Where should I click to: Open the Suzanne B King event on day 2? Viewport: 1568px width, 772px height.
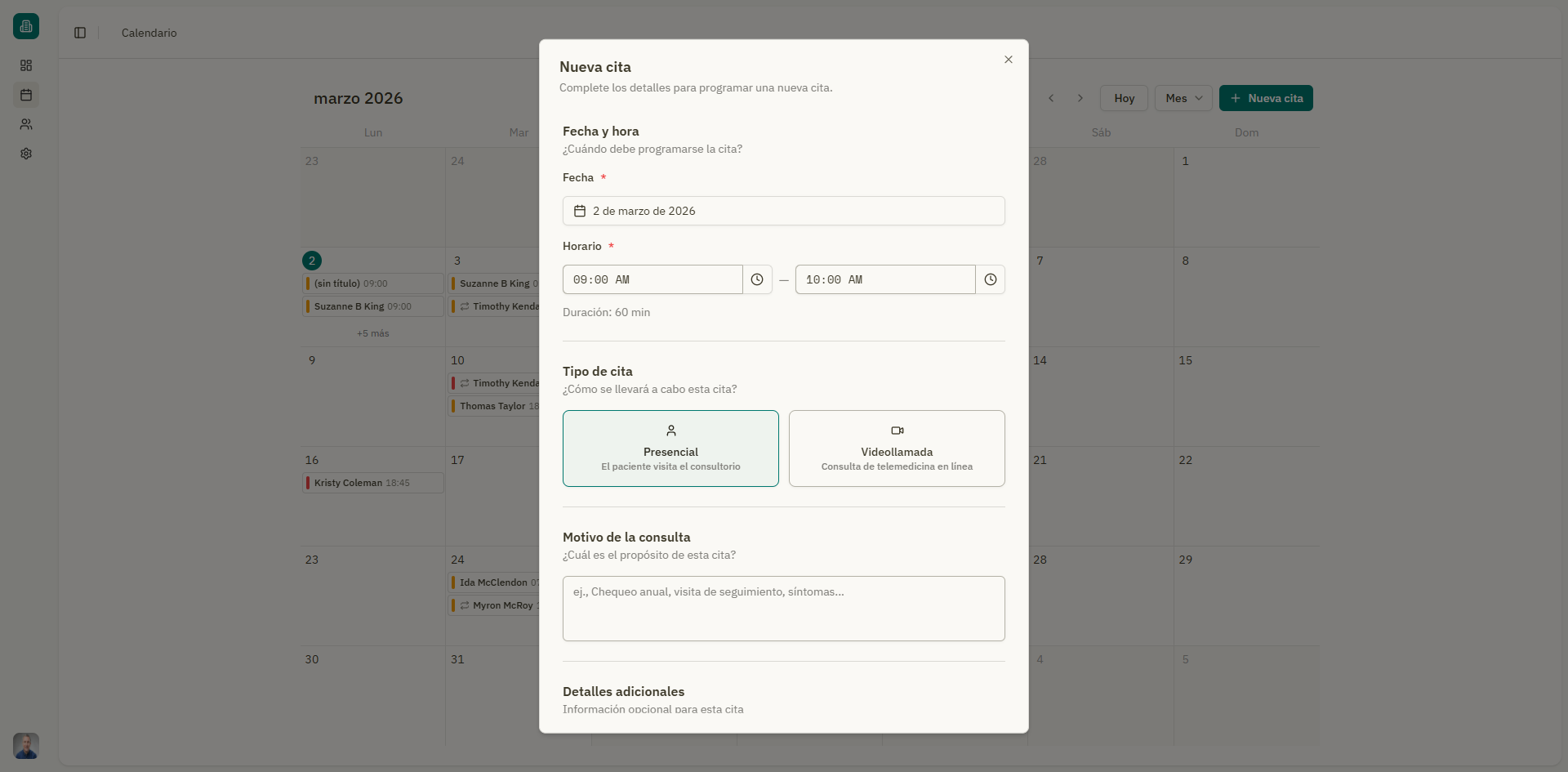point(372,306)
